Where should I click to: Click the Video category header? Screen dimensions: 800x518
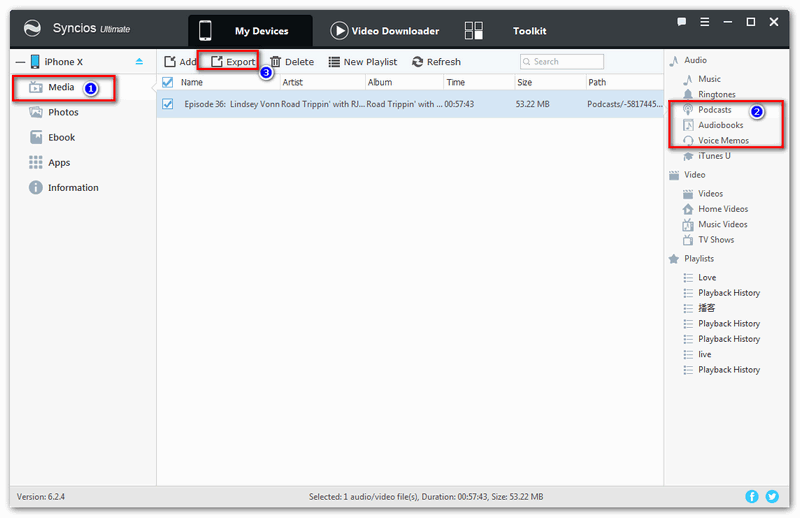[687, 175]
